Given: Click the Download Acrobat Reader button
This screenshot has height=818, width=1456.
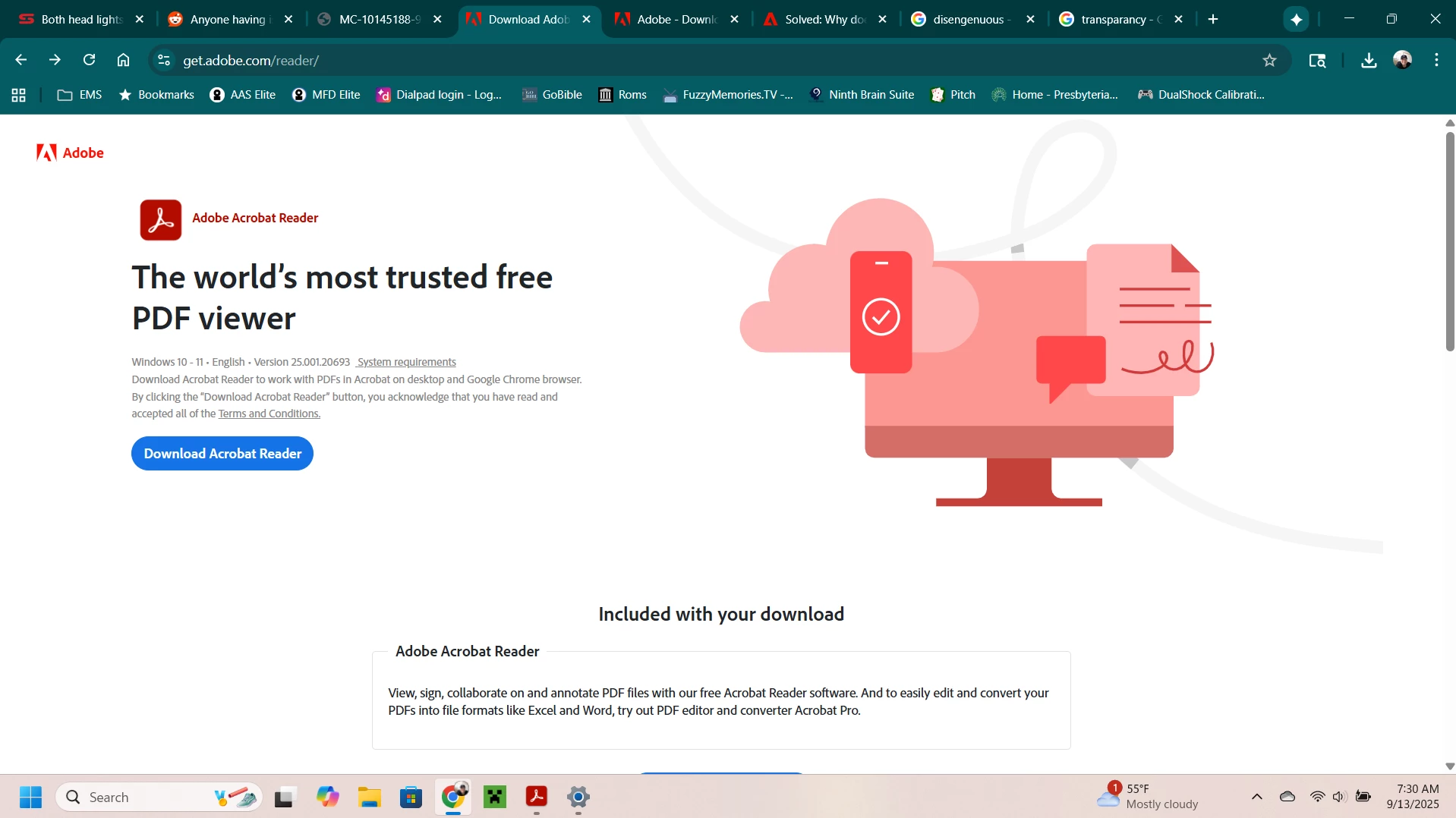Looking at the screenshot, I should 222,453.
